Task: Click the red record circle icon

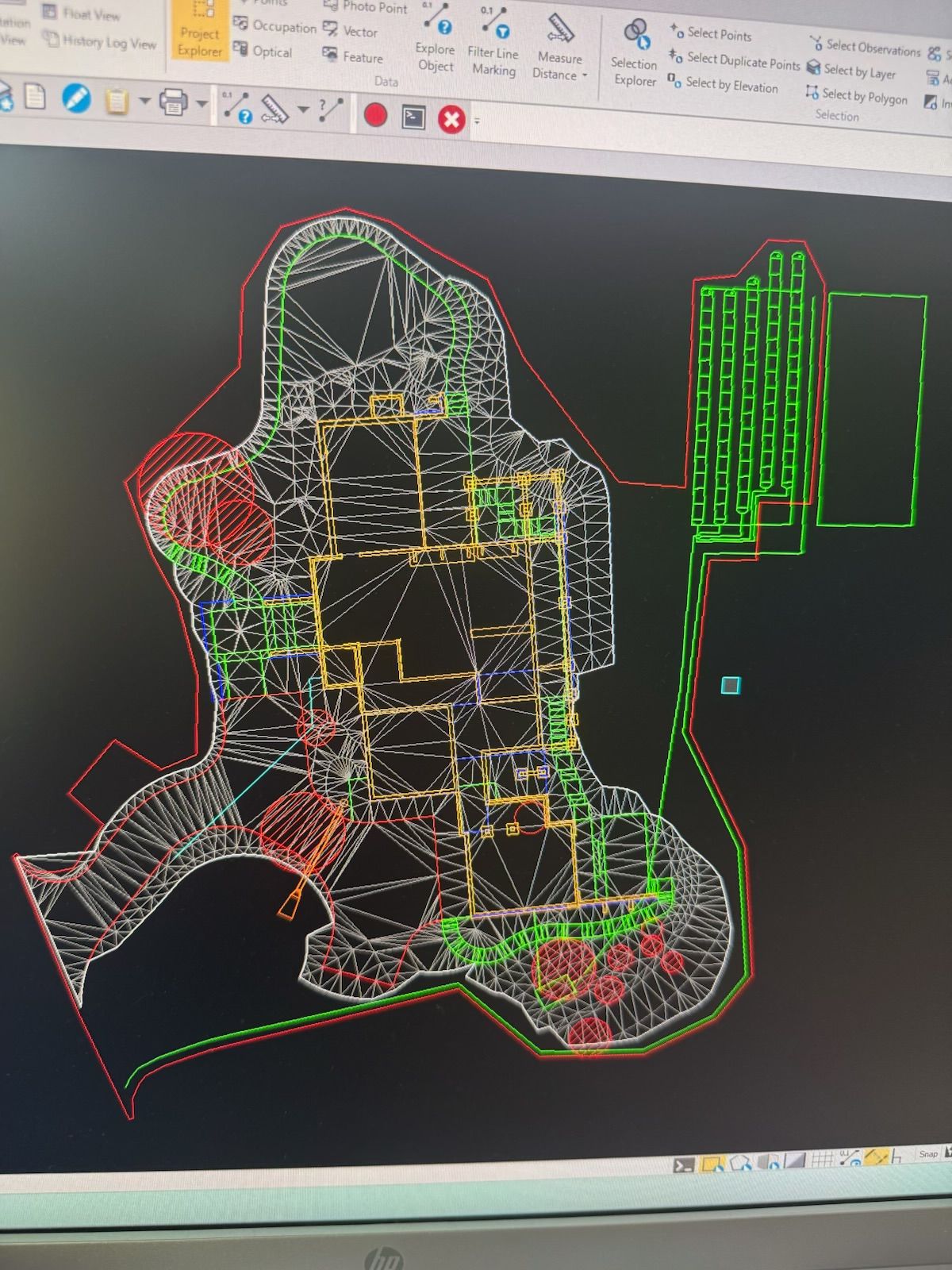Action: 375,116
